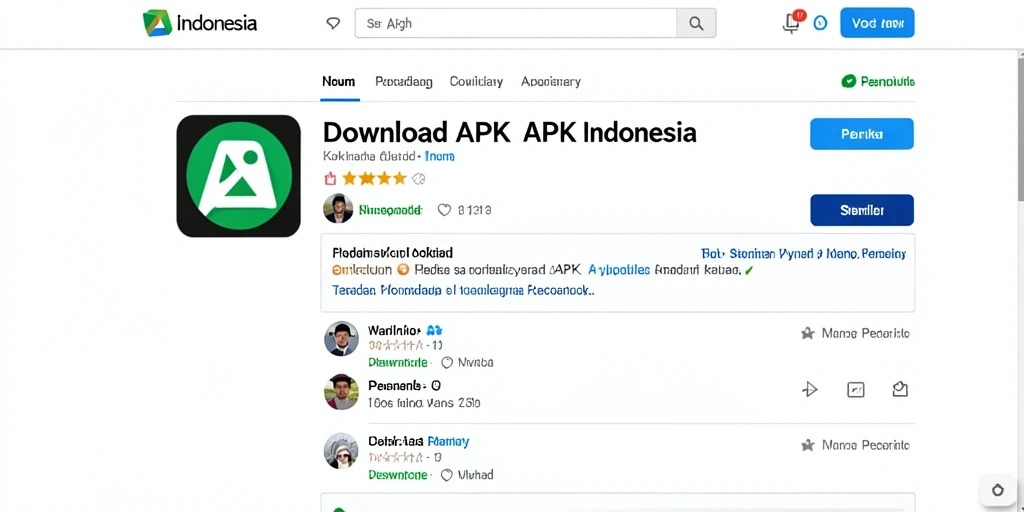This screenshot has width=1024, height=512.
Task: Click the avatar of reviewer 'Delsinlas'
Action: pos(341,451)
